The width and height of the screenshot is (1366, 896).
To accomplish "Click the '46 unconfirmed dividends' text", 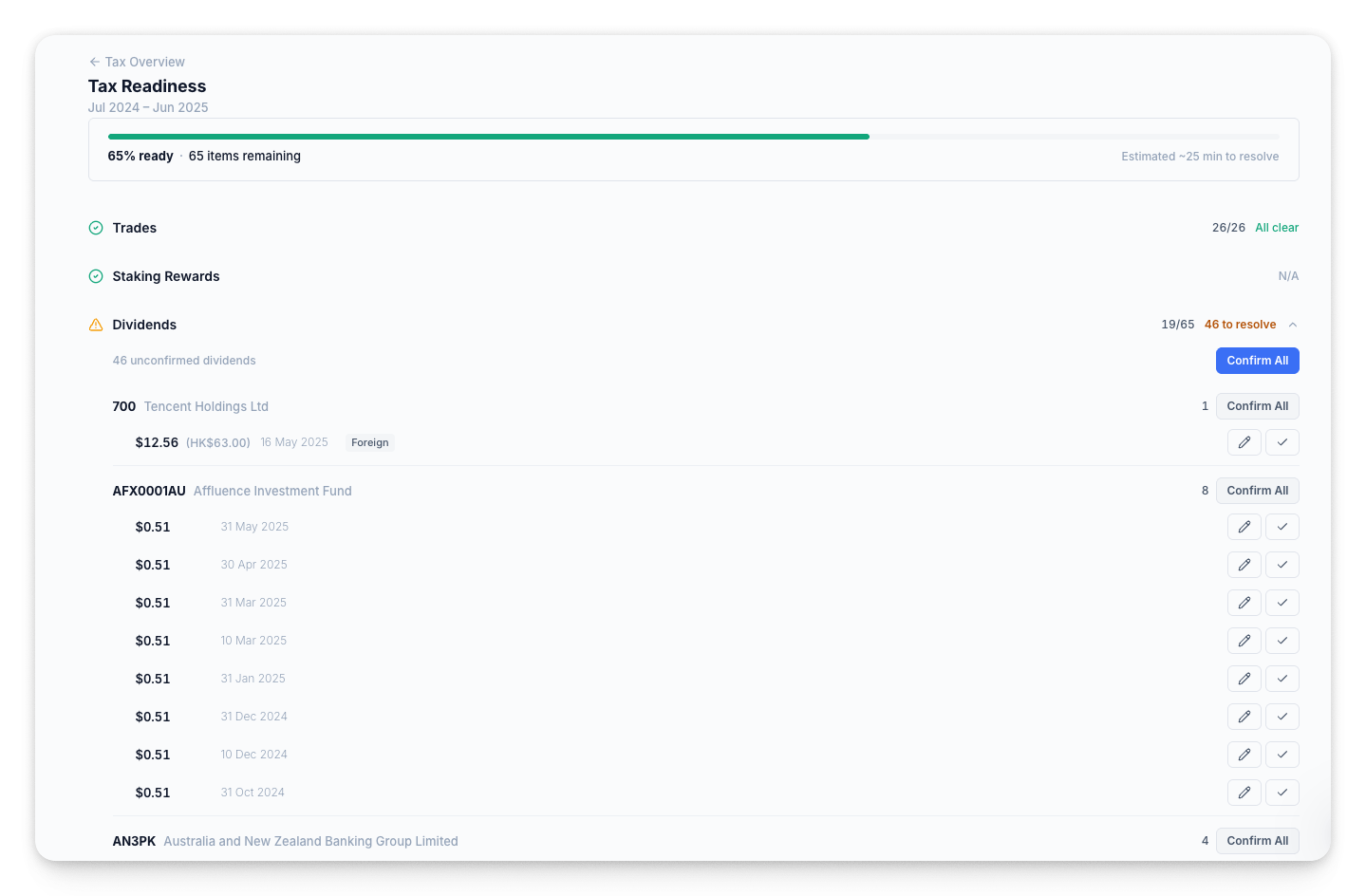I will pyautogui.click(x=184, y=361).
